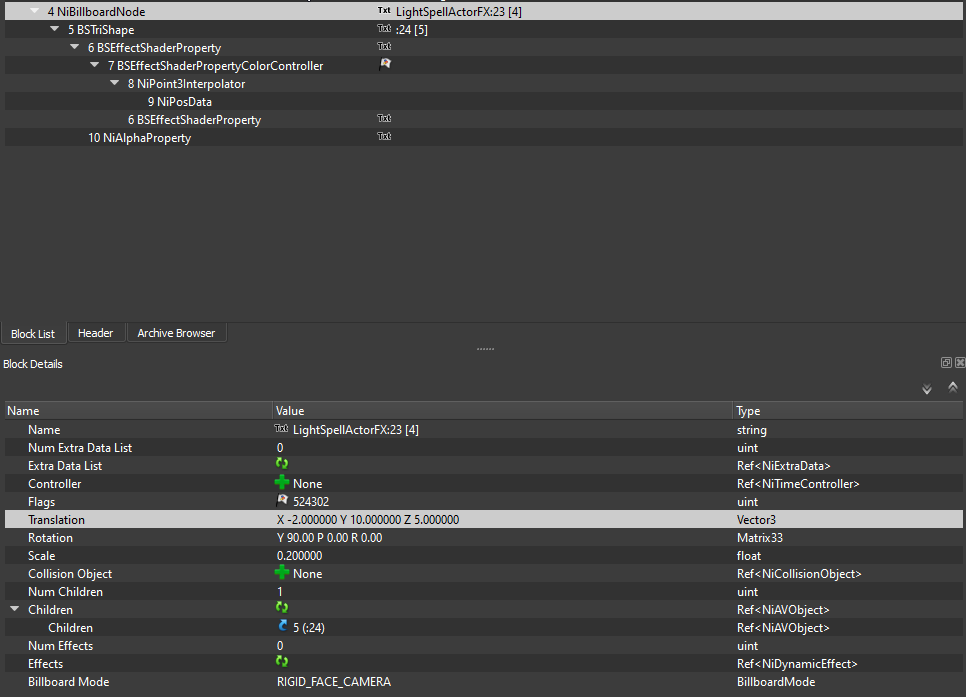The height and width of the screenshot is (697, 966).
Task: Click the Txt icon in Name value cell
Action: click(x=282, y=428)
